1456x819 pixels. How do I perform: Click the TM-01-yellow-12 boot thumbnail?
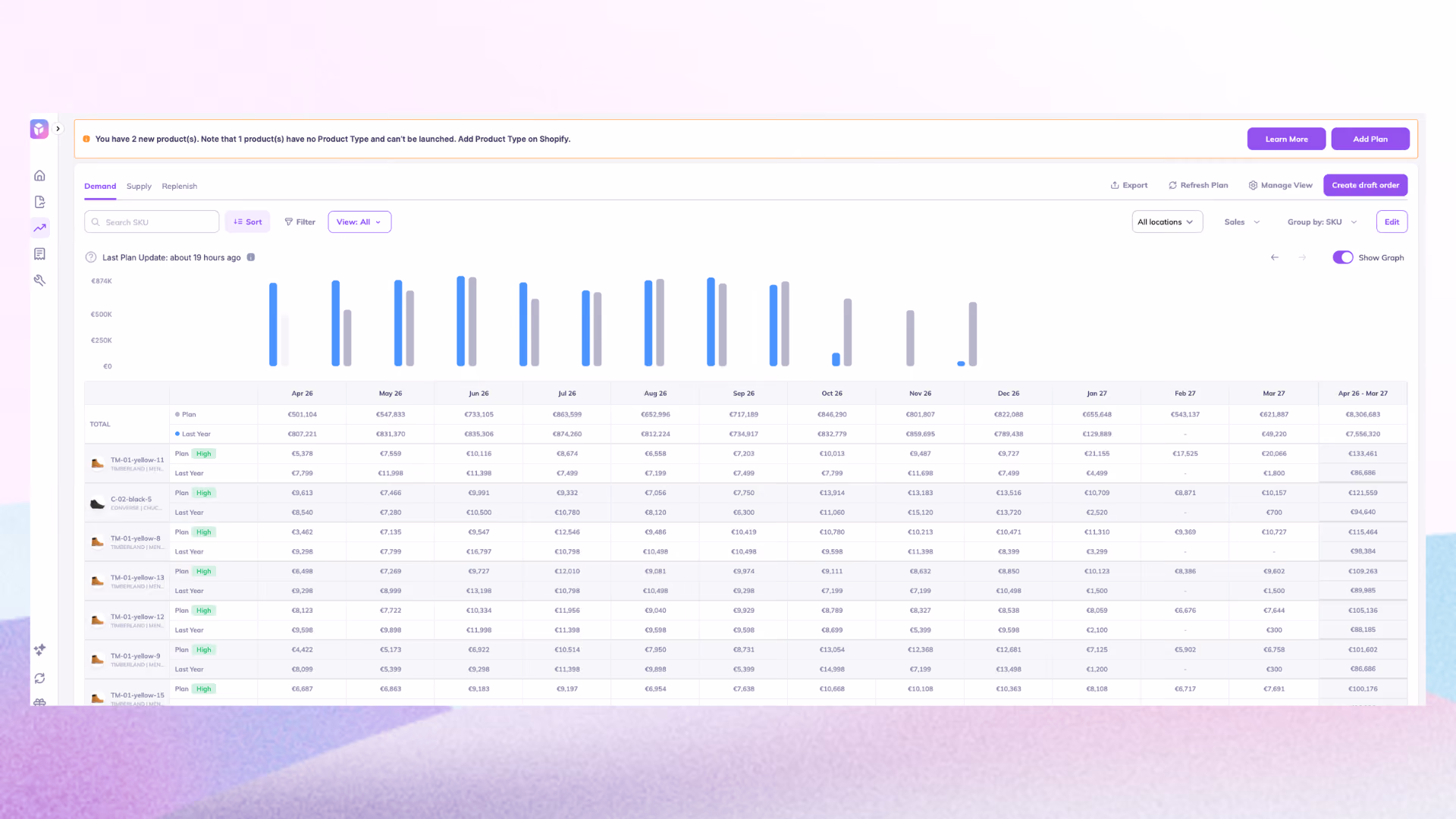pyautogui.click(x=97, y=620)
